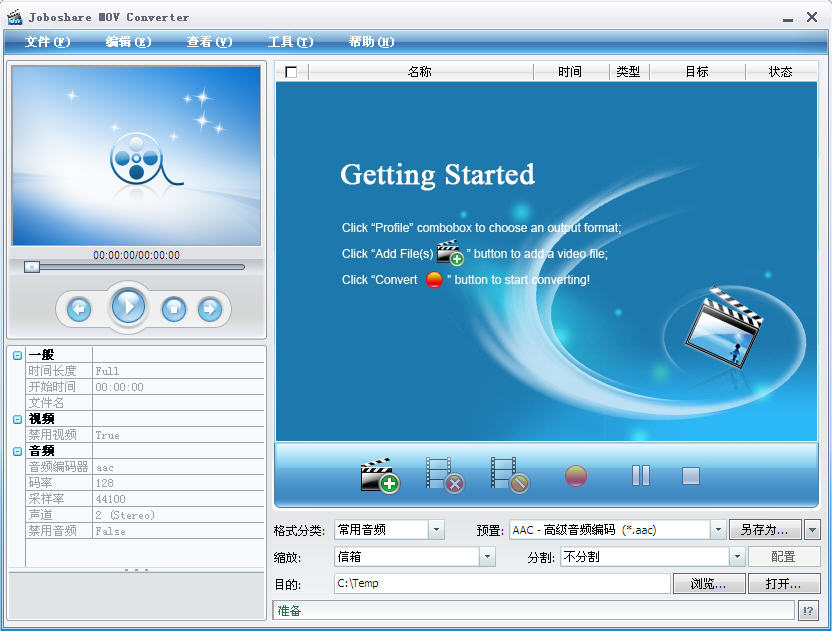Click the 名称 column header

click(x=420, y=72)
